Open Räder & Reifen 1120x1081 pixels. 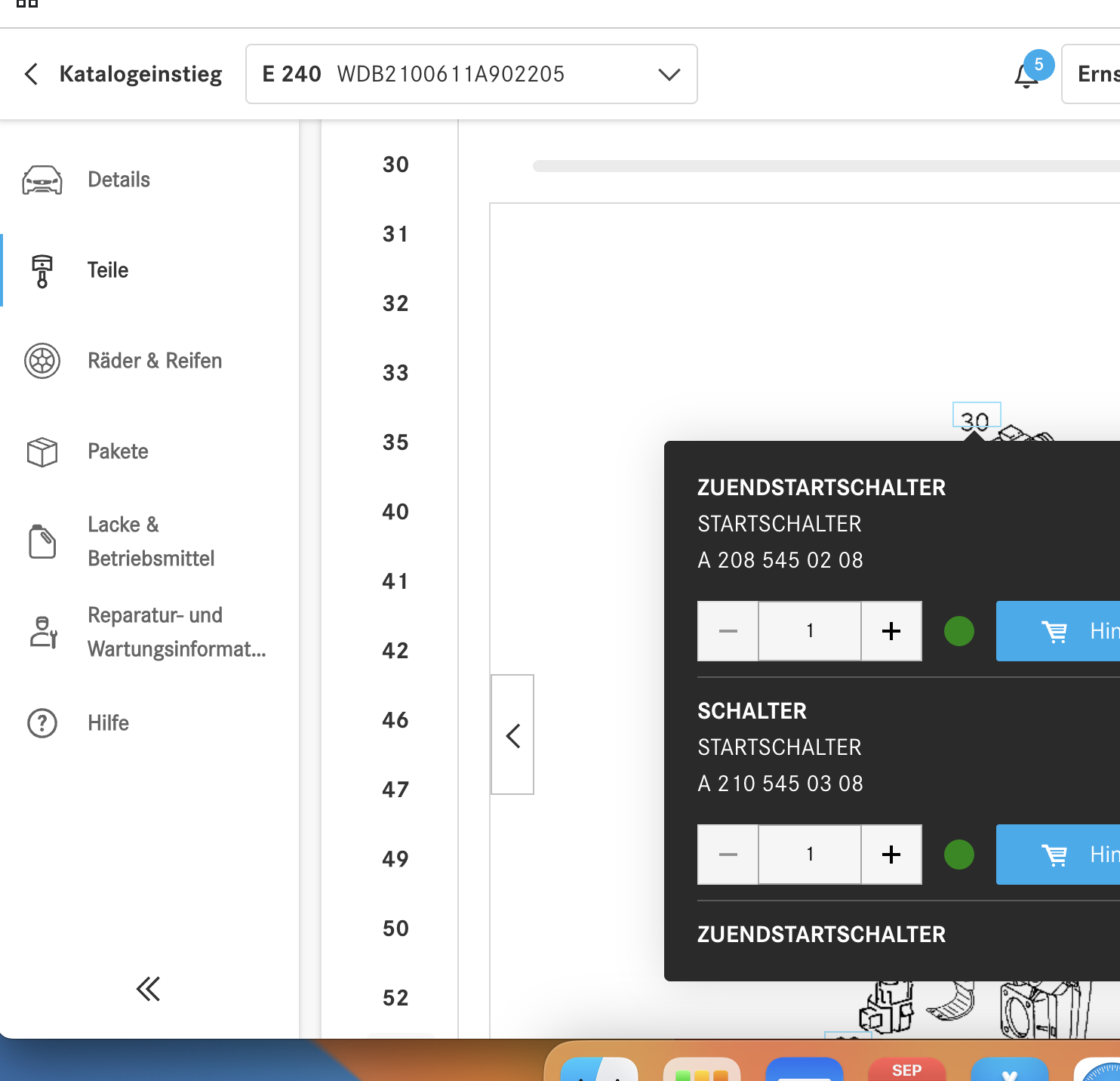pos(155,361)
